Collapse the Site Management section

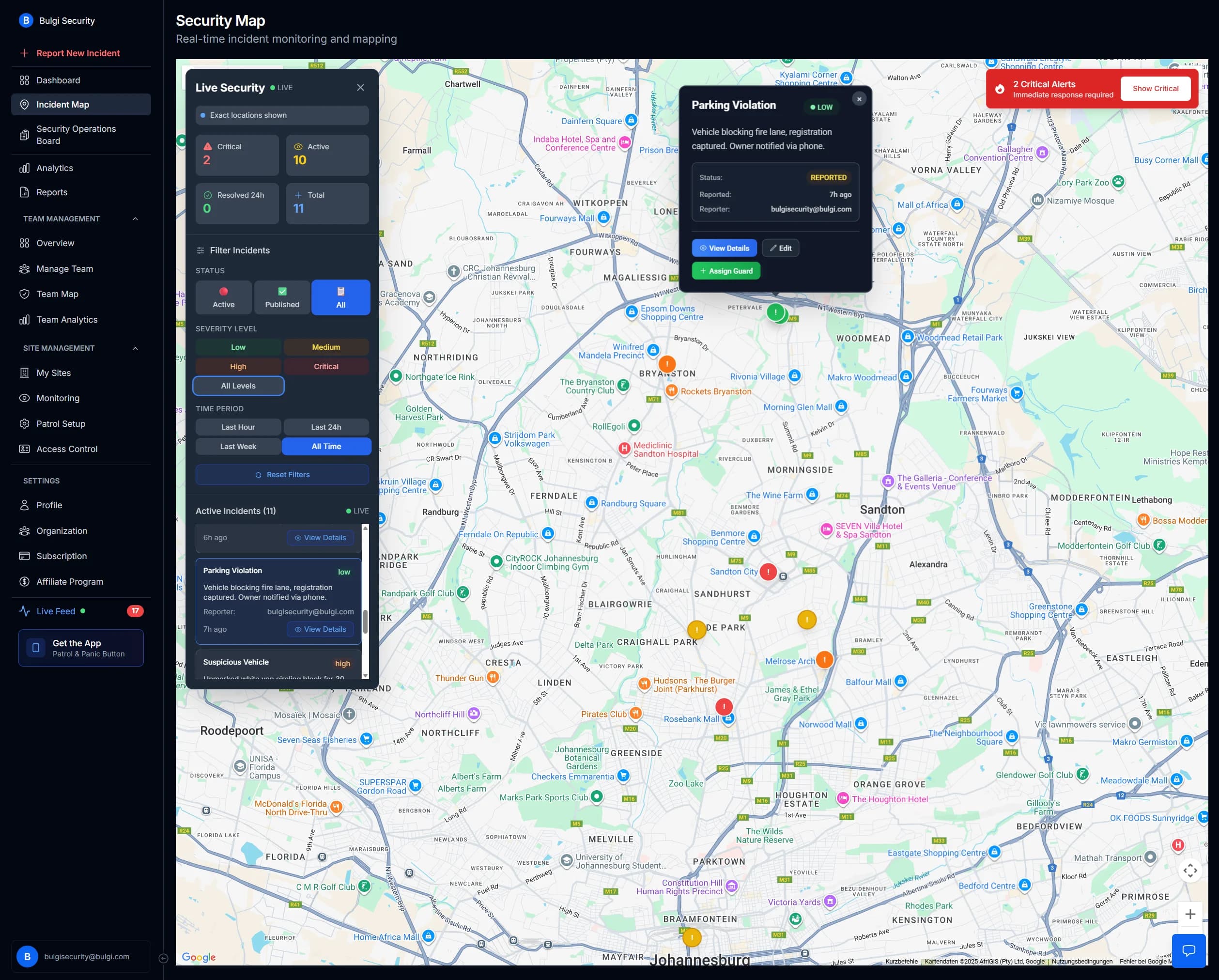[x=135, y=348]
